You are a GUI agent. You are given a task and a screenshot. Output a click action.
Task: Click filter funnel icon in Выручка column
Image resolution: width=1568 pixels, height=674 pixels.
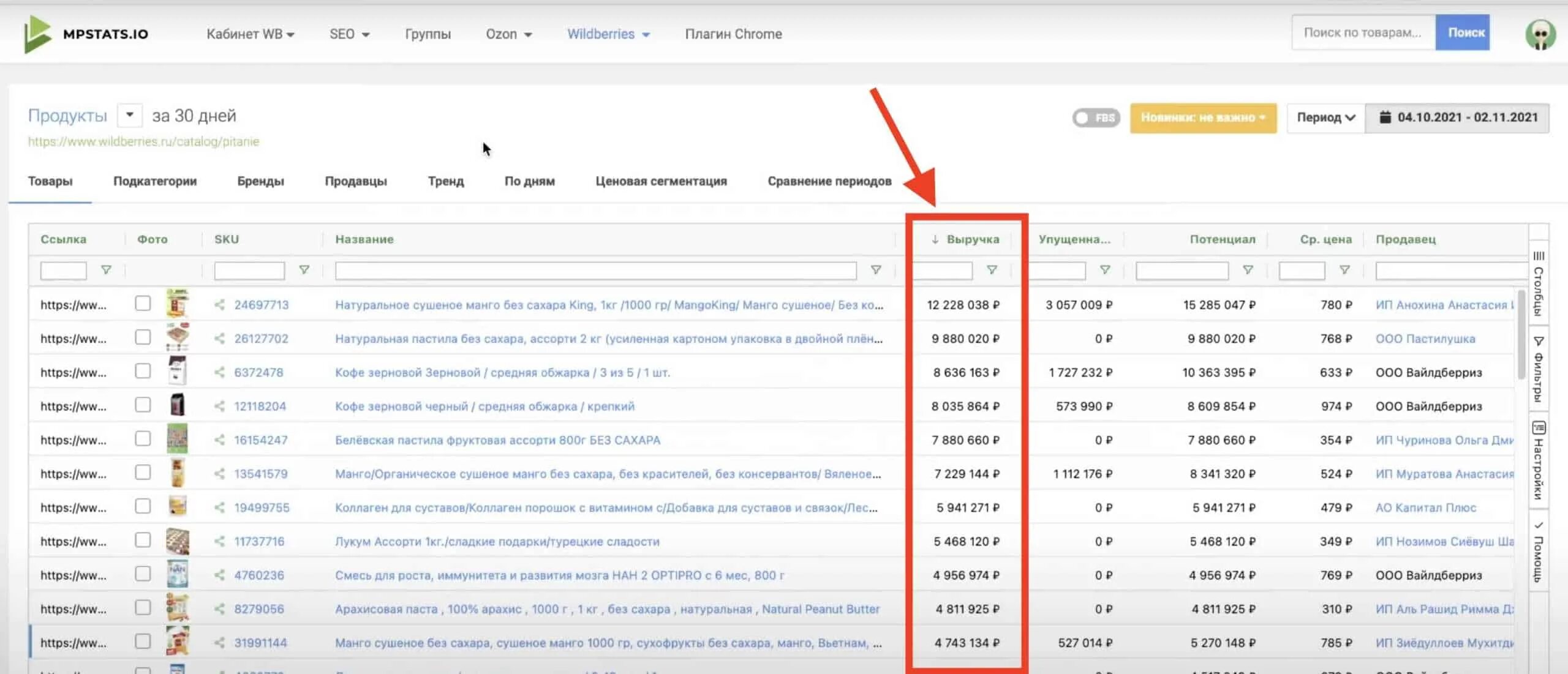992,270
